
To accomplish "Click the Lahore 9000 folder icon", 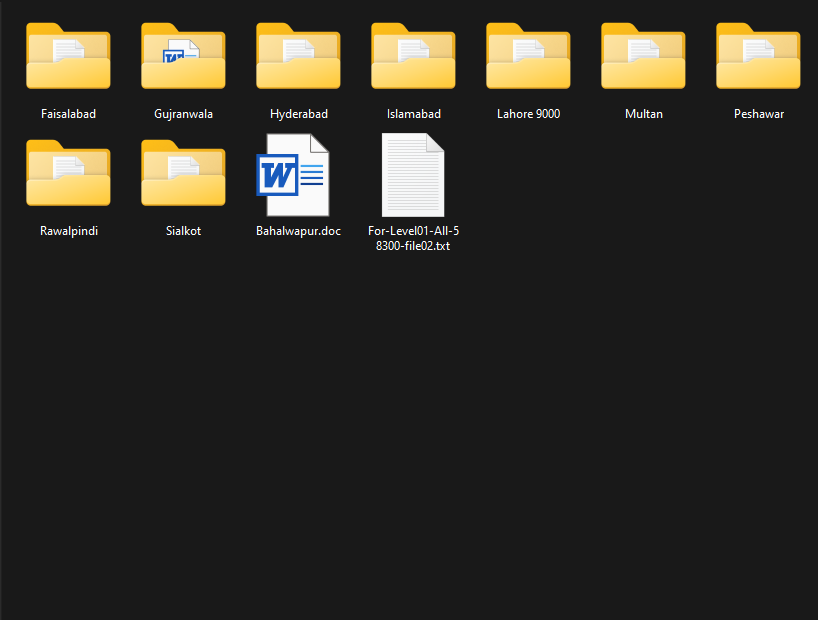I will coord(528,57).
